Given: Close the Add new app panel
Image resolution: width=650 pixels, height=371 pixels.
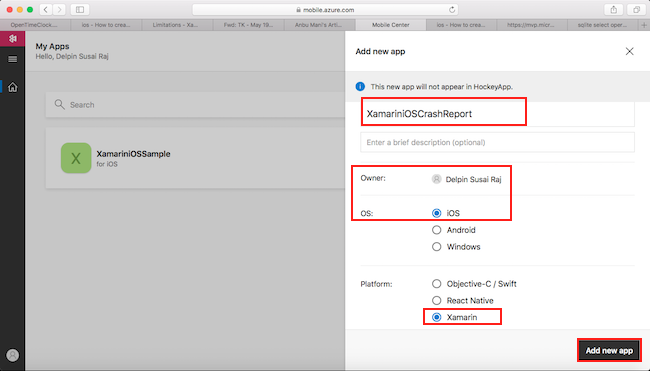Looking at the screenshot, I should (629, 51).
